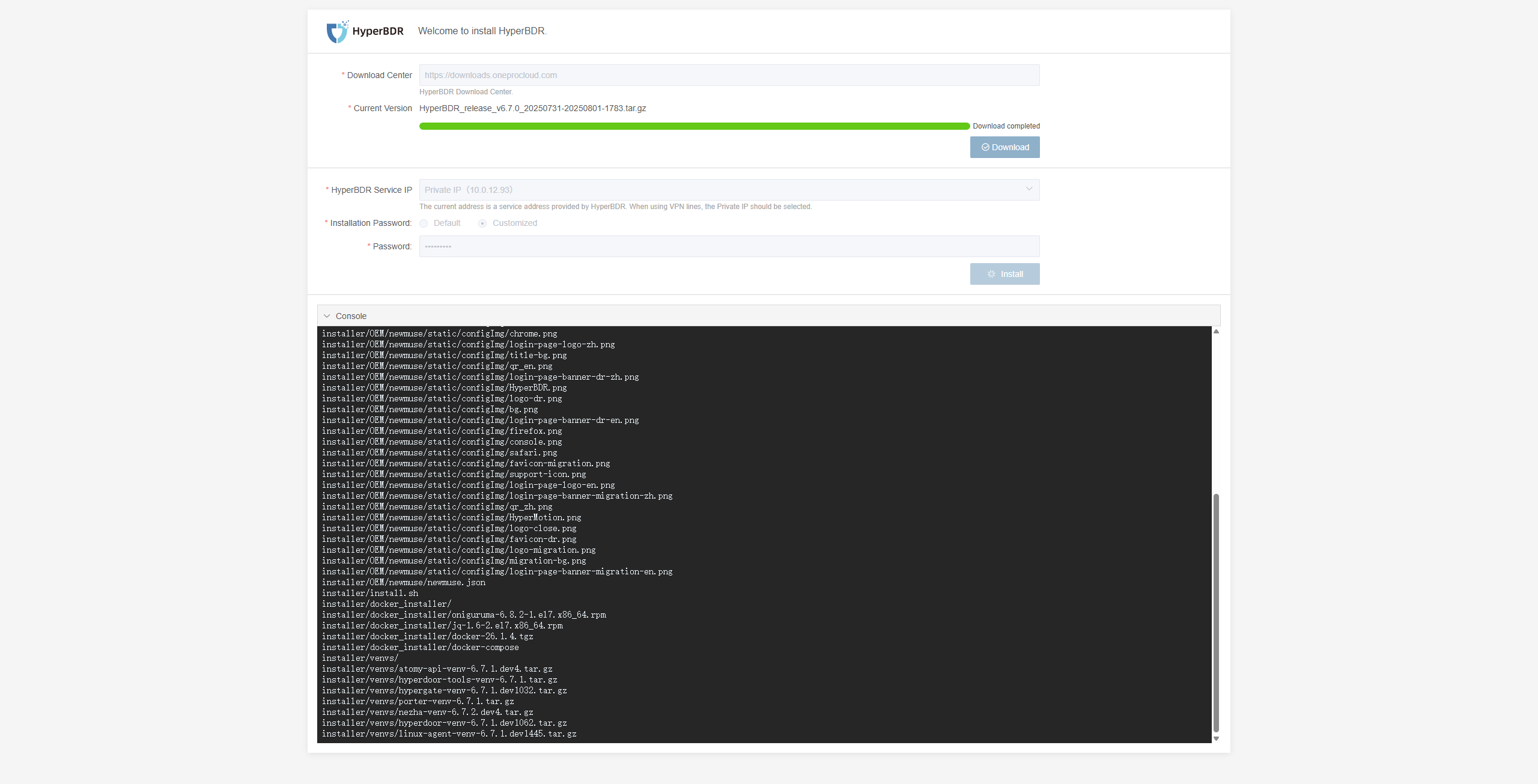This screenshot has height=784, width=1538.
Task: Click the "Welcome to install HyperBDR." heading
Action: [482, 31]
